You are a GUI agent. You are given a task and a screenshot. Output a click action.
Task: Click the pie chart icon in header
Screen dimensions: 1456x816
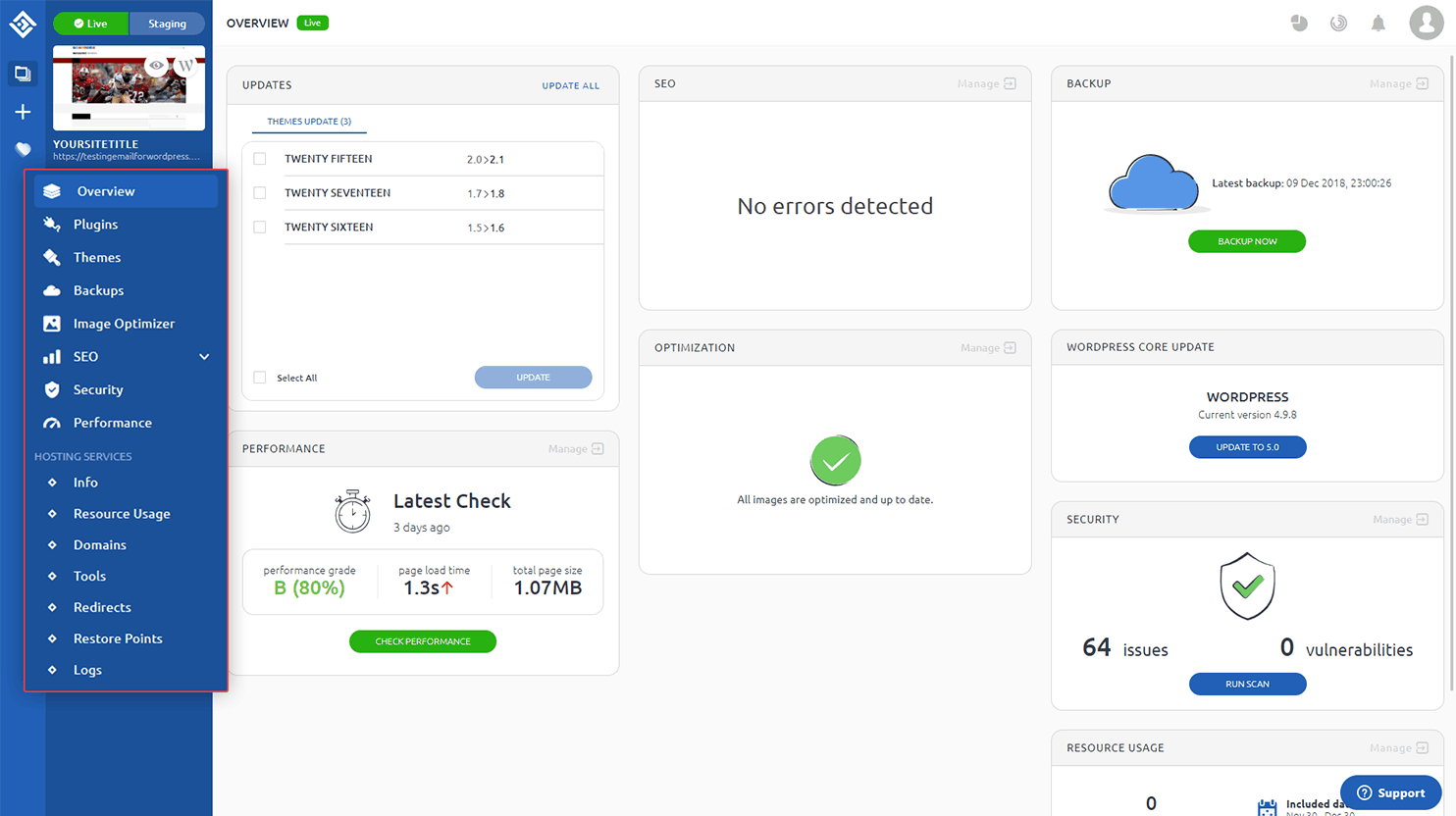point(1299,23)
